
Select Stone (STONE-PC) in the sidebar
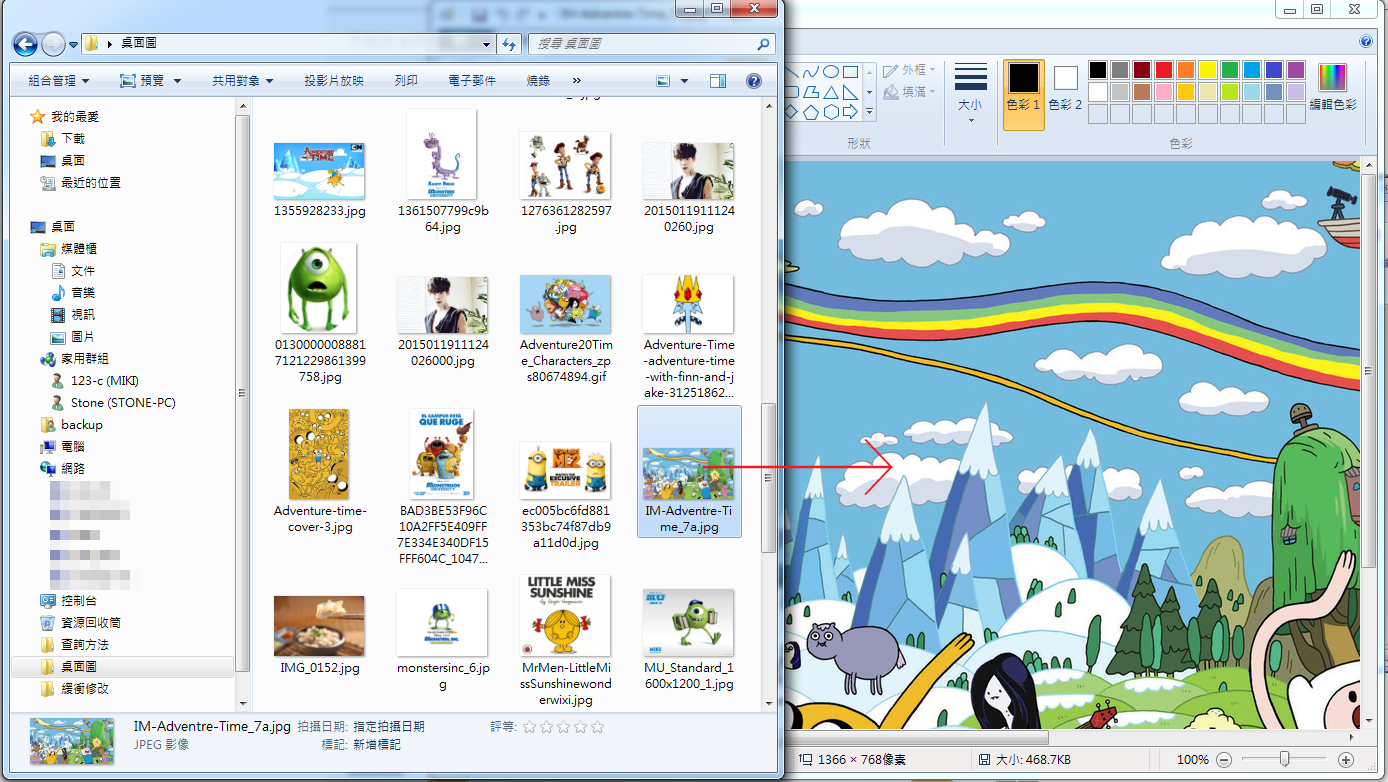point(123,402)
